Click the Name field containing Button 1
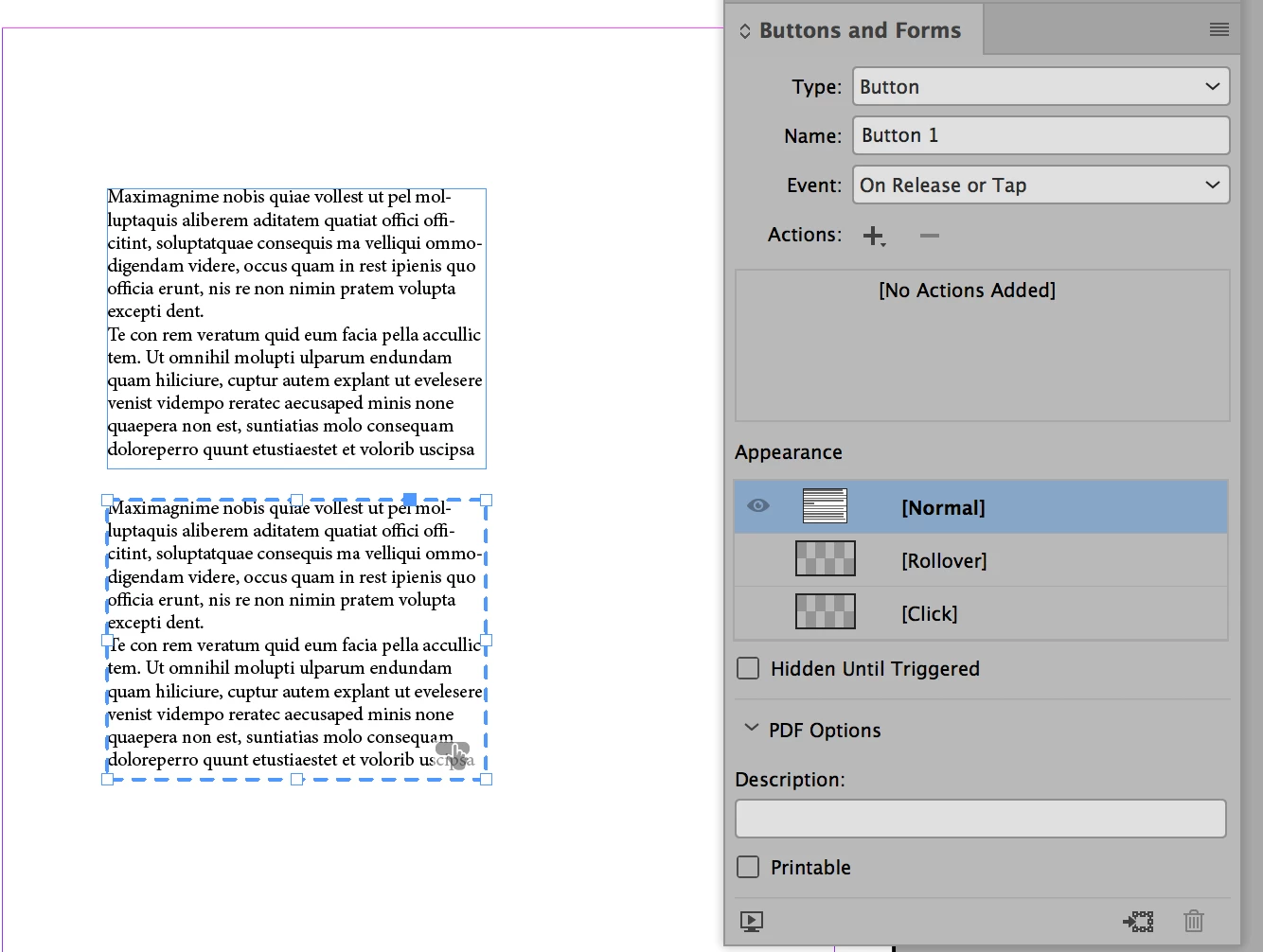 [1041, 135]
